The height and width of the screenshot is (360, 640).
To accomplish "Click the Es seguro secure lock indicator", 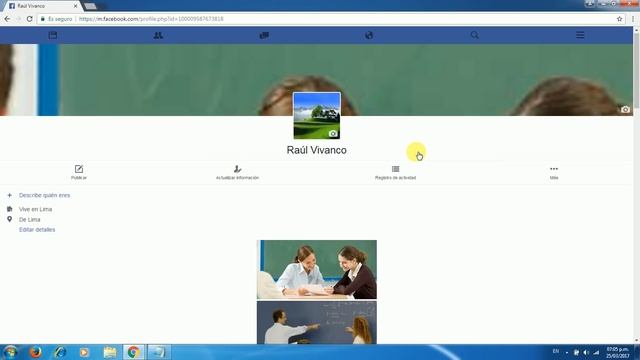I will point(56,19).
